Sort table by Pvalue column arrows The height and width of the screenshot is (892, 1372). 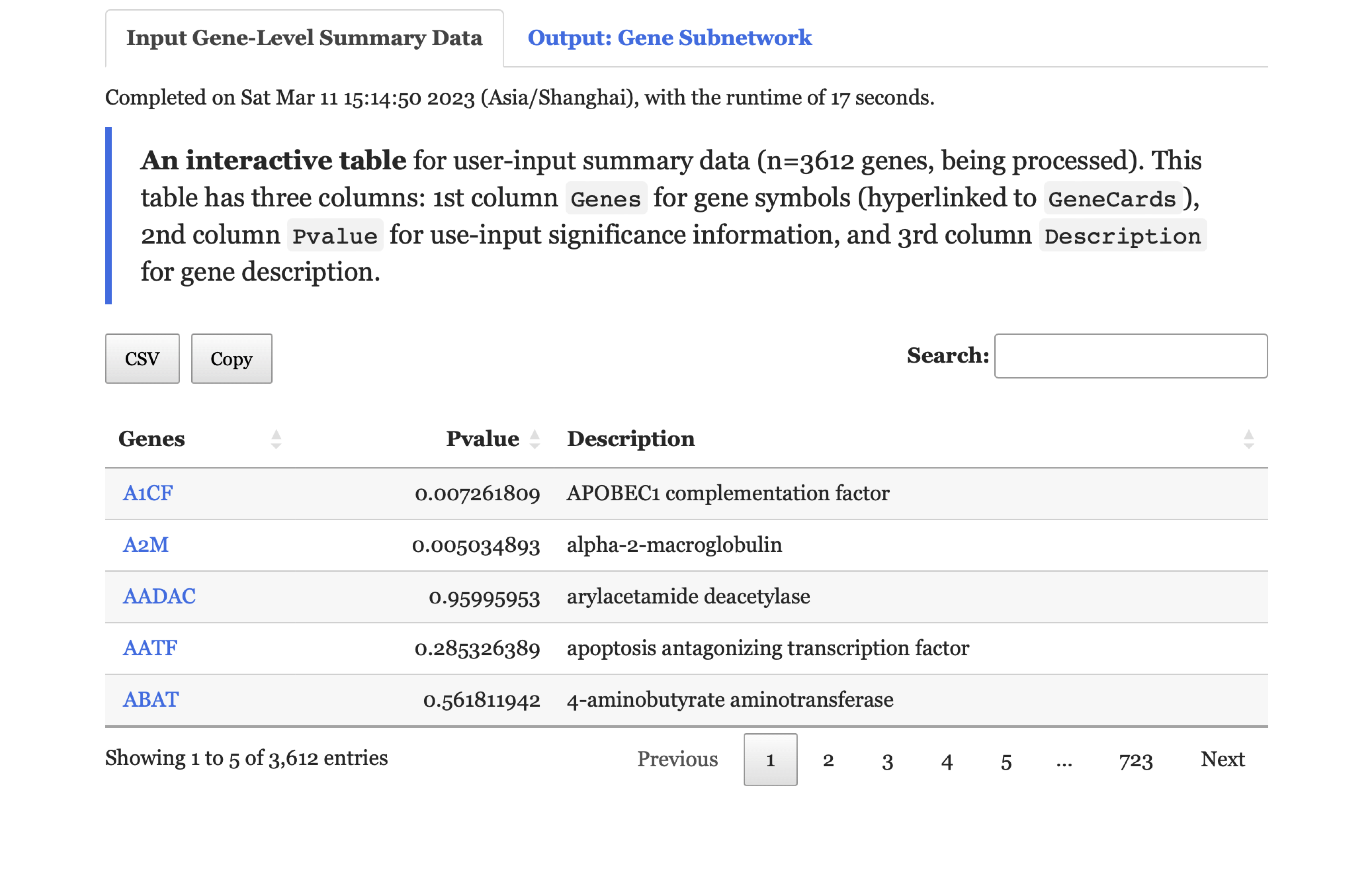click(534, 439)
